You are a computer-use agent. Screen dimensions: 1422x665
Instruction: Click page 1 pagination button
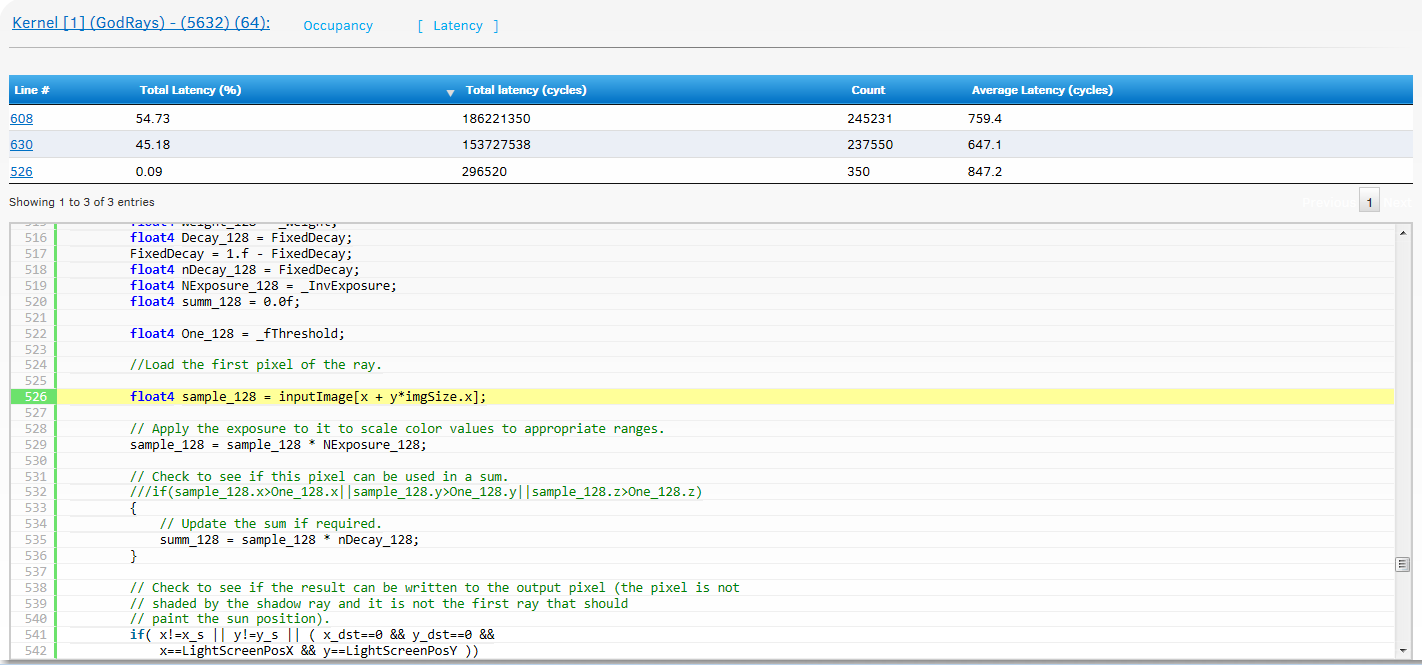(x=1370, y=202)
